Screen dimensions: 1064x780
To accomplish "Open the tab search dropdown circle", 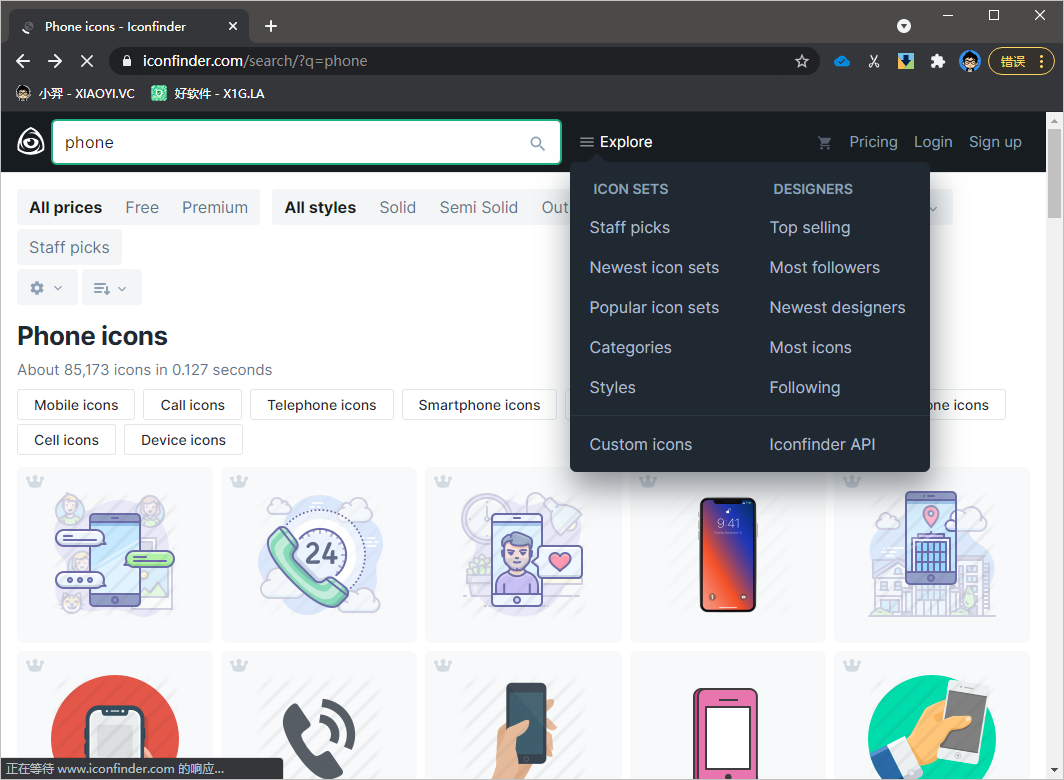I will click(904, 26).
